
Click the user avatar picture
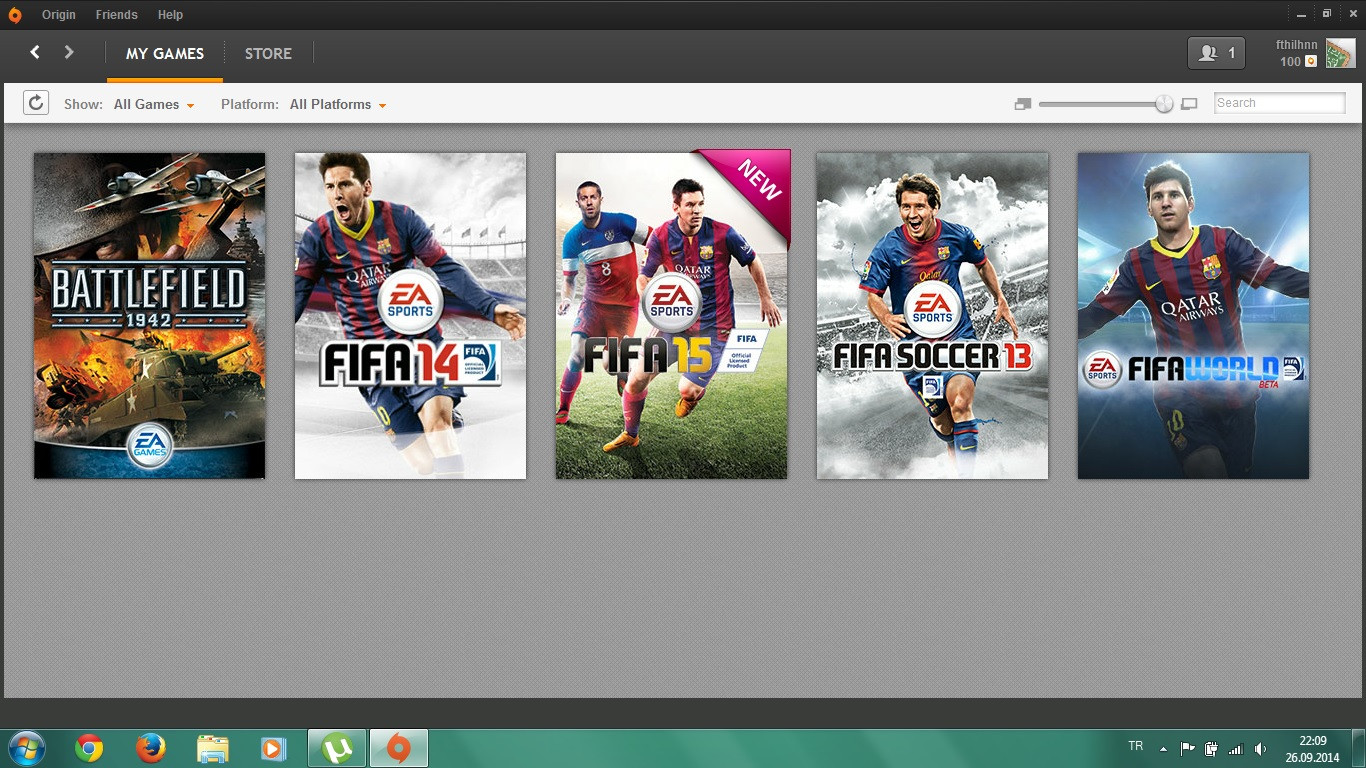1340,53
